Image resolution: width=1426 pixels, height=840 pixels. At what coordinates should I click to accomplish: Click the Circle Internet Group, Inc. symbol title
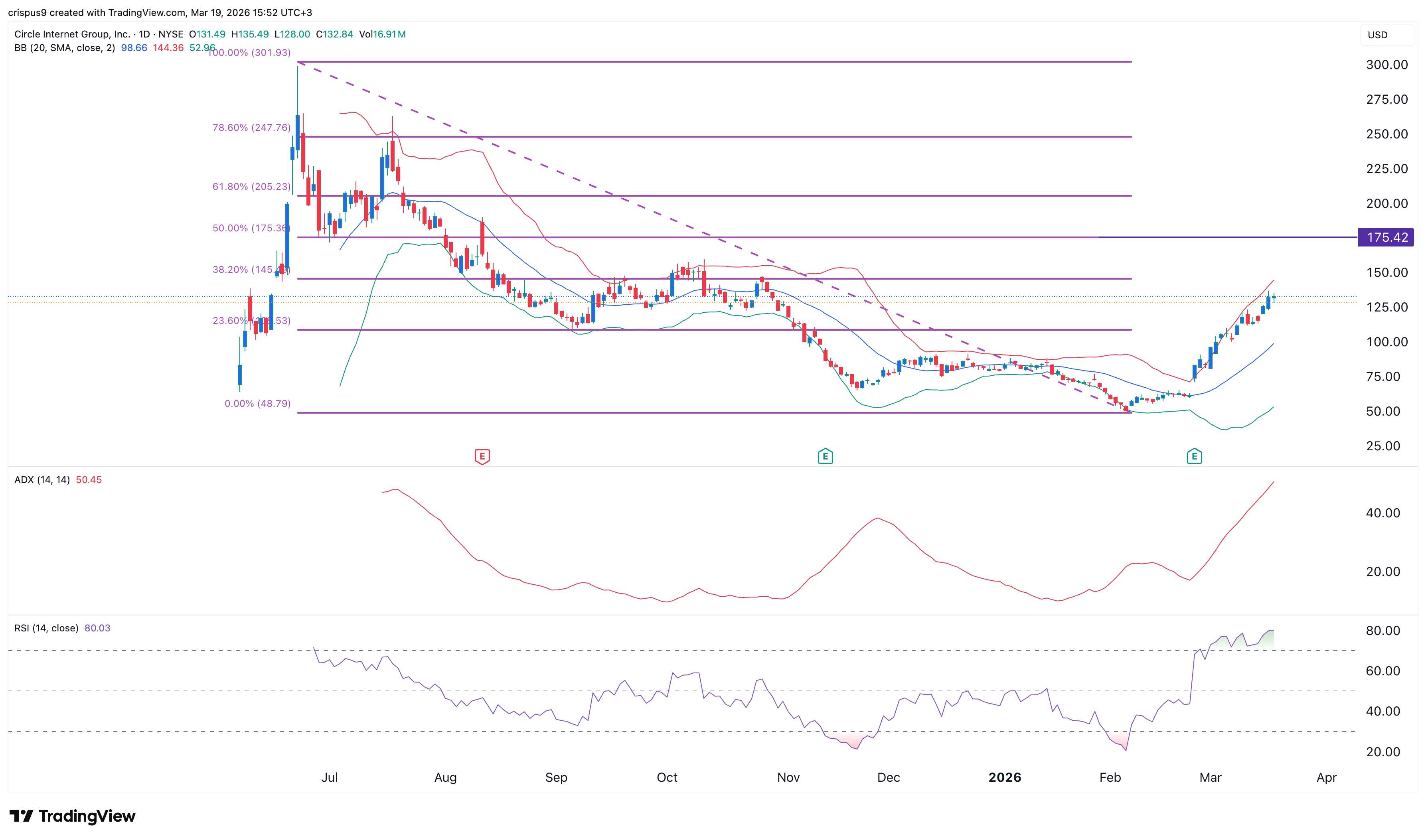pos(72,34)
